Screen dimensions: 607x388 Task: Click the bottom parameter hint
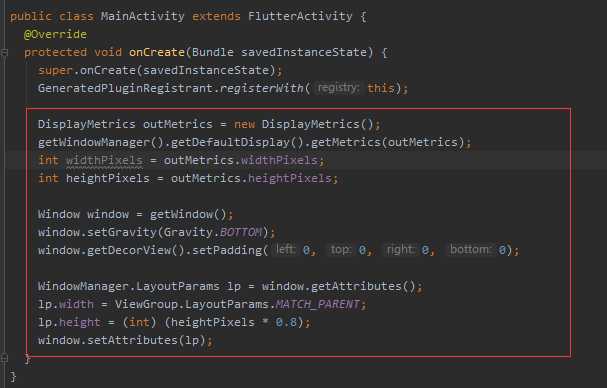point(470,250)
